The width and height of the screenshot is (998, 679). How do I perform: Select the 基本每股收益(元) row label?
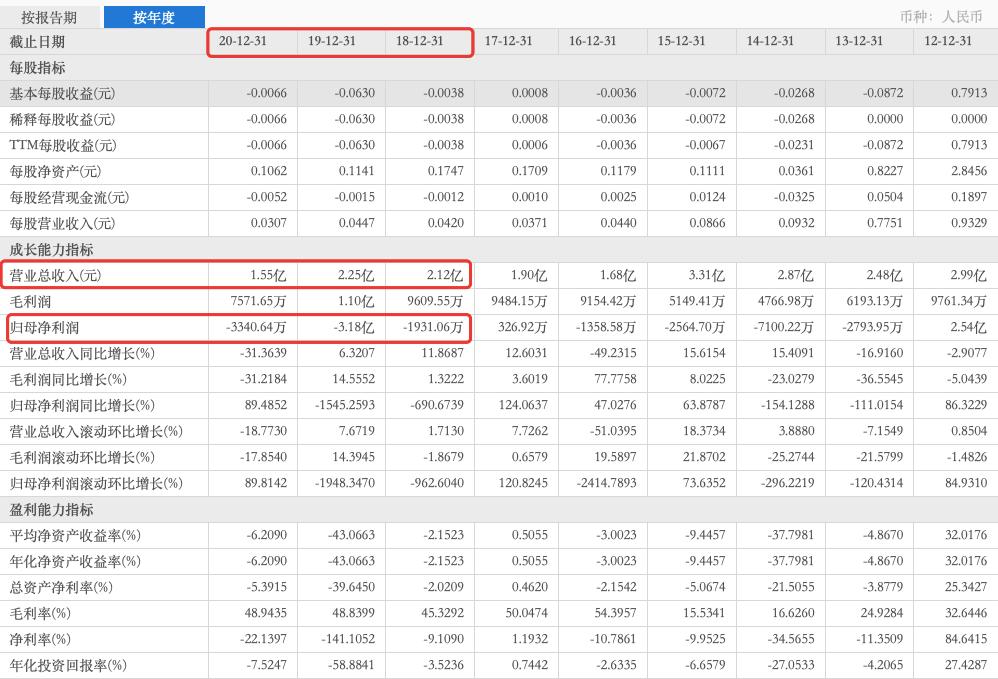tap(62, 93)
